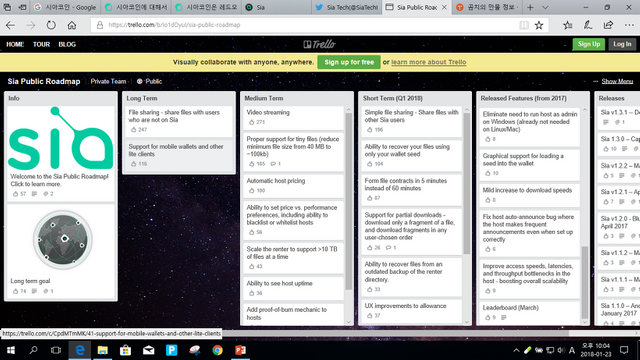Open Form file contracts in 5 minutes card
The height and width of the screenshot is (360, 640).
click(411, 189)
